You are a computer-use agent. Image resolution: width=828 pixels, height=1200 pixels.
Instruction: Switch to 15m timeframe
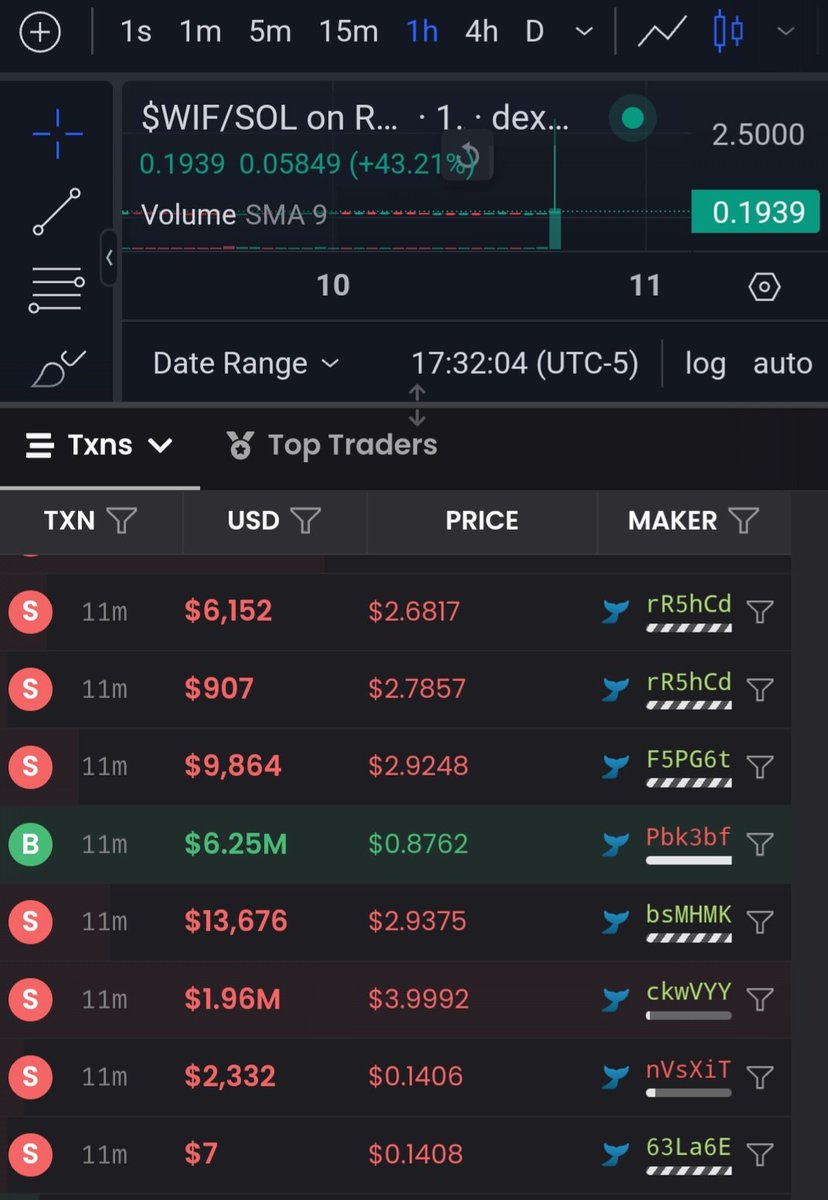click(x=348, y=32)
